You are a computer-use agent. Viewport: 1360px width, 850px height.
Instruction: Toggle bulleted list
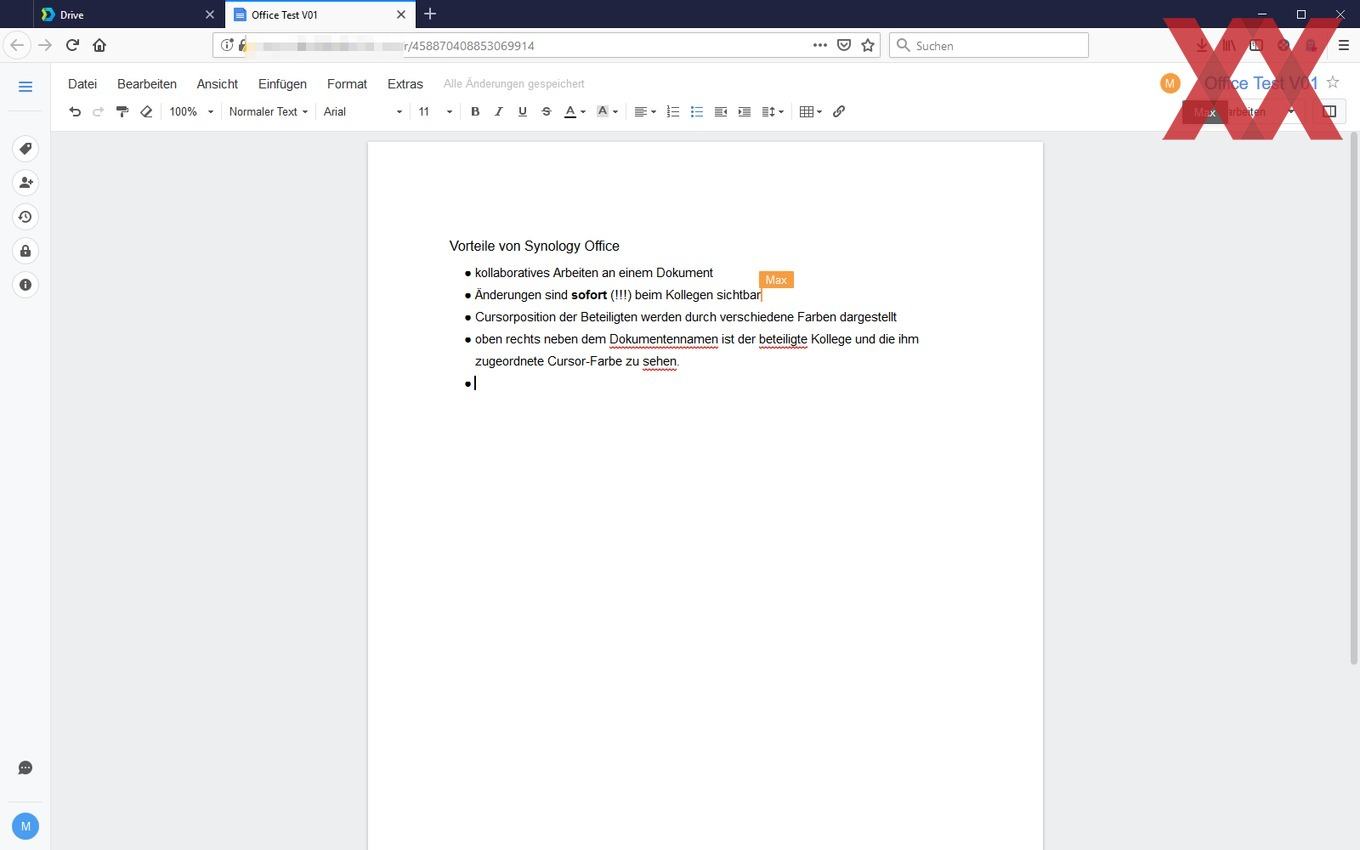pyautogui.click(x=697, y=112)
